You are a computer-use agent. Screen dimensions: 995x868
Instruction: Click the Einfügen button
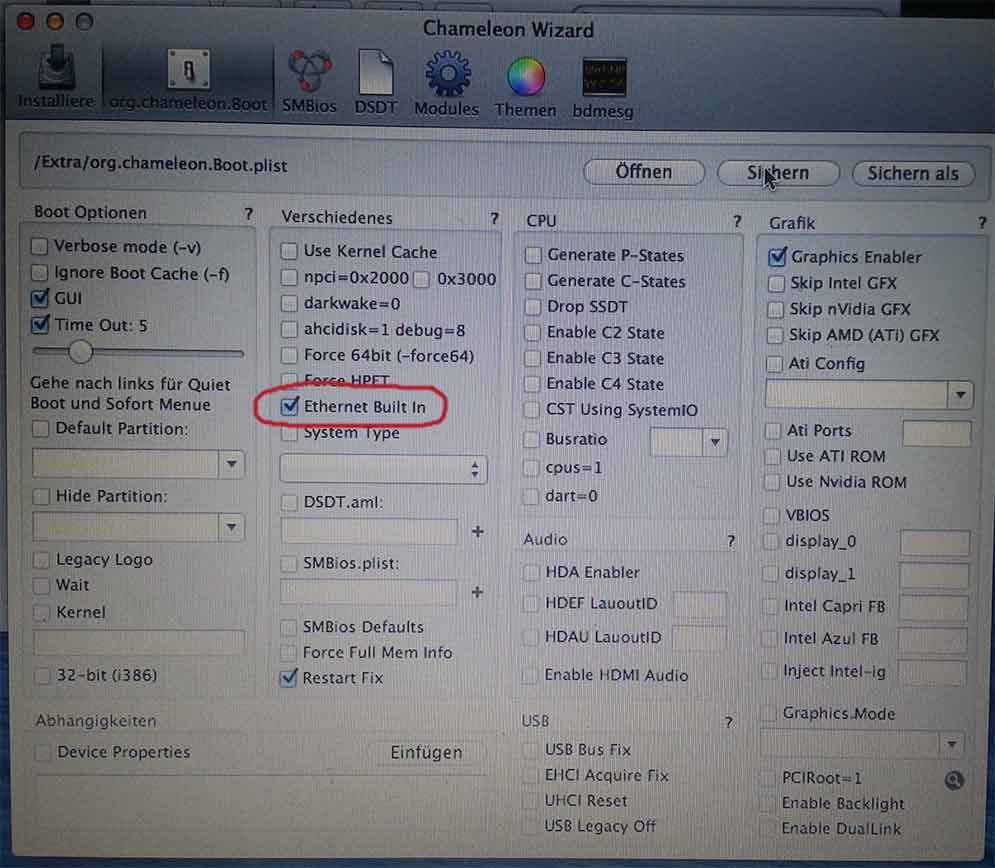pyautogui.click(x=426, y=753)
